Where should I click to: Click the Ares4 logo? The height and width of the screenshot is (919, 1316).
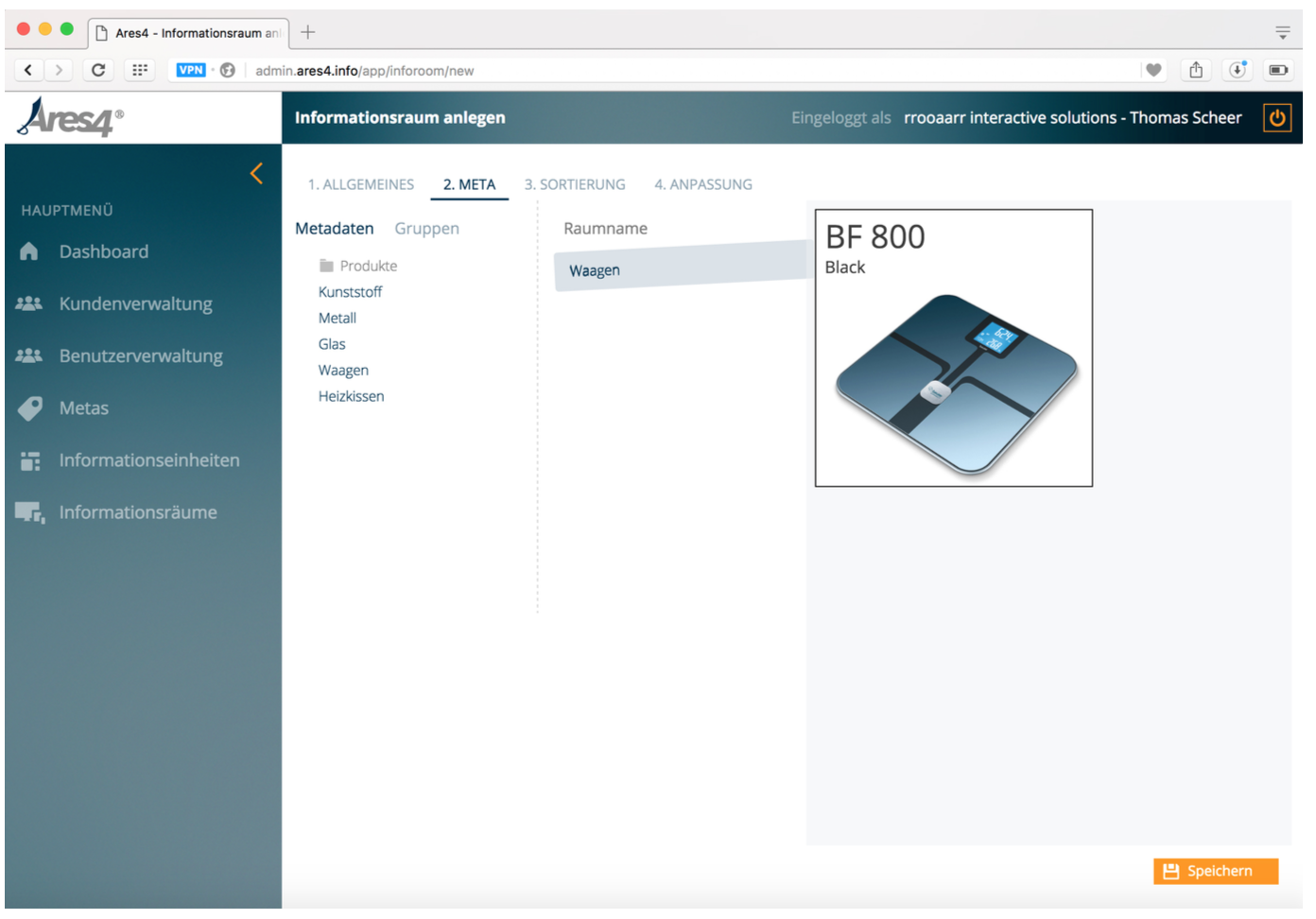pyautogui.click(x=71, y=117)
